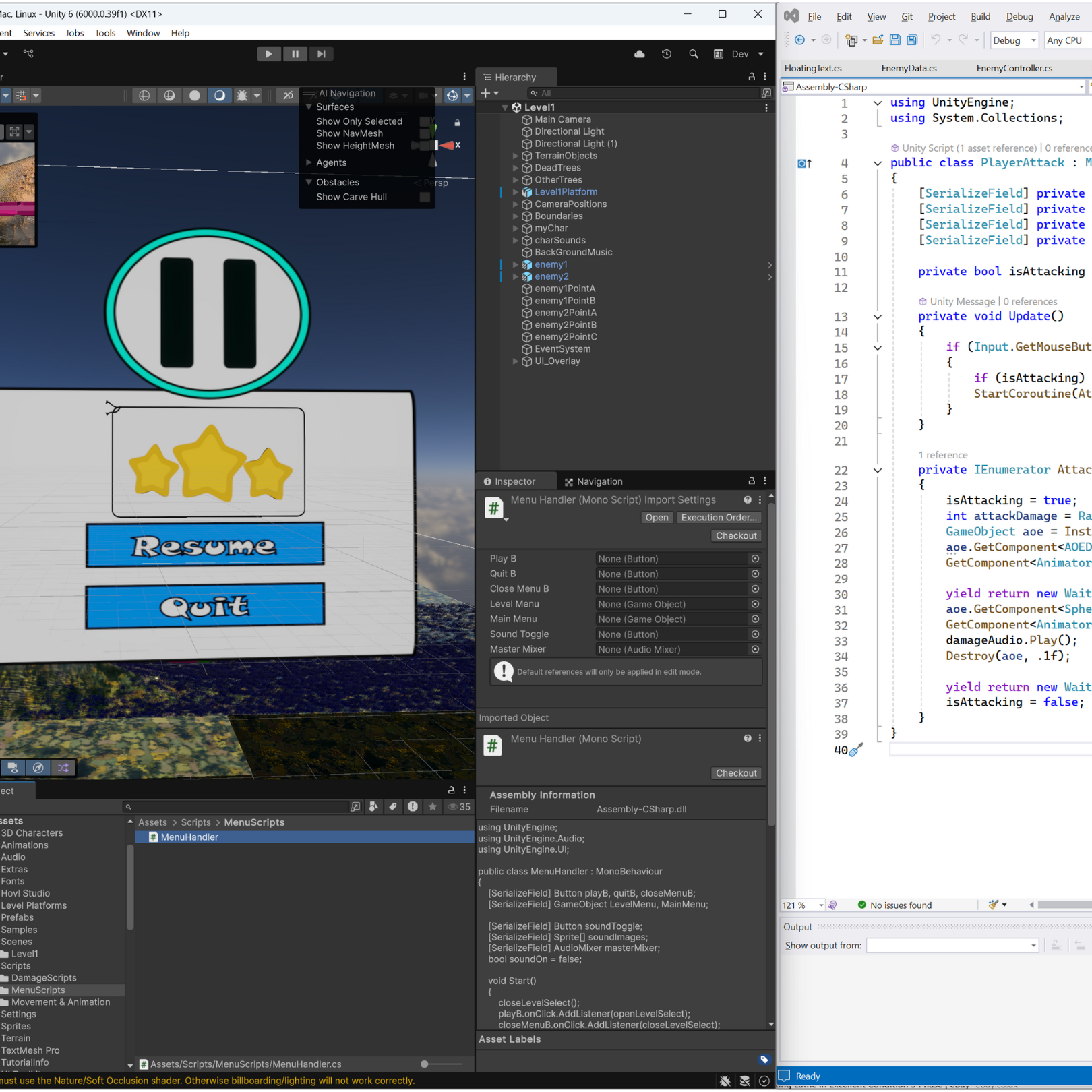Toggle Show Only Selected checkbox
The image size is (1092, 1092).
point(425,121)
